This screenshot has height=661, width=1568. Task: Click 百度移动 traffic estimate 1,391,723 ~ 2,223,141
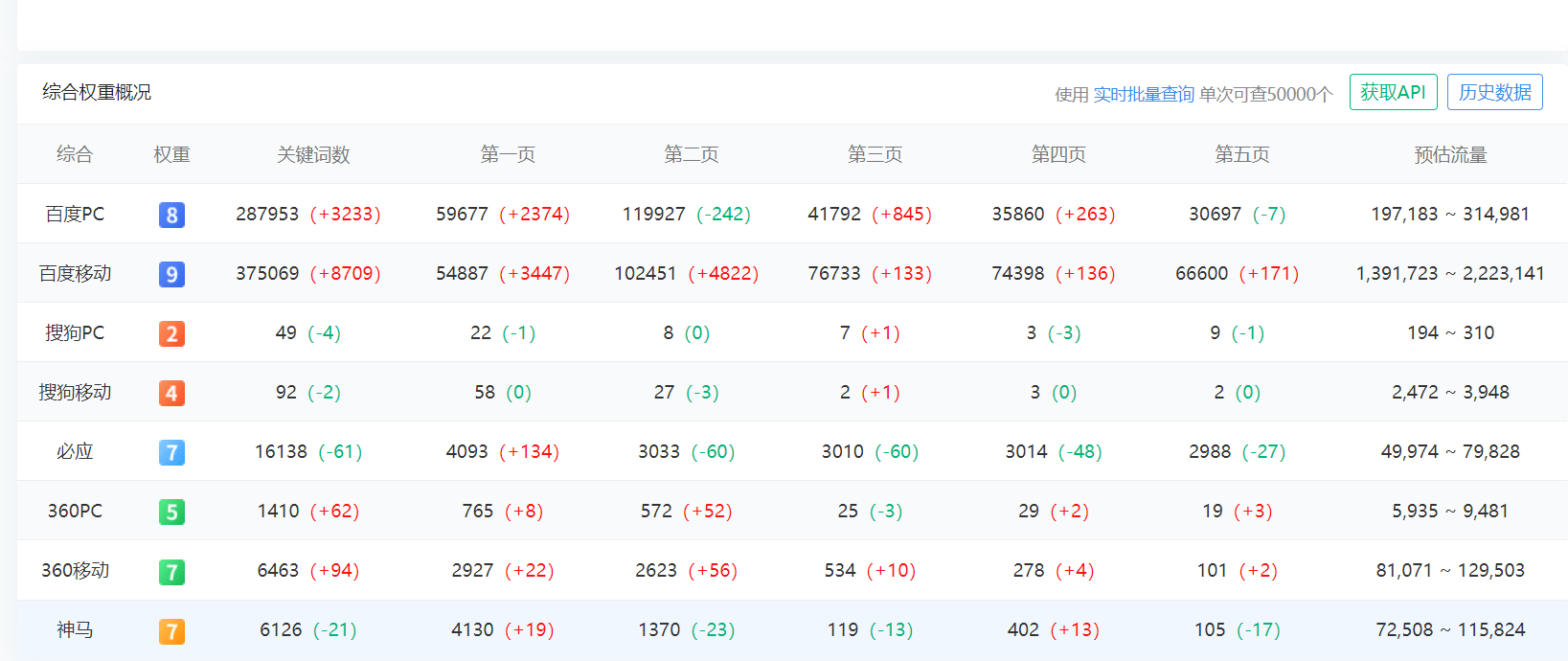coord(1450,273)
